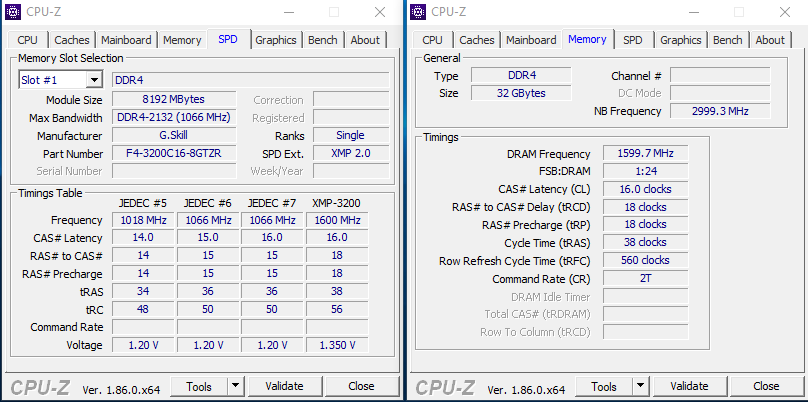Screen dimensions: 808x402
Task: Select the SPD tab in left window
Action: coord(228,39)
